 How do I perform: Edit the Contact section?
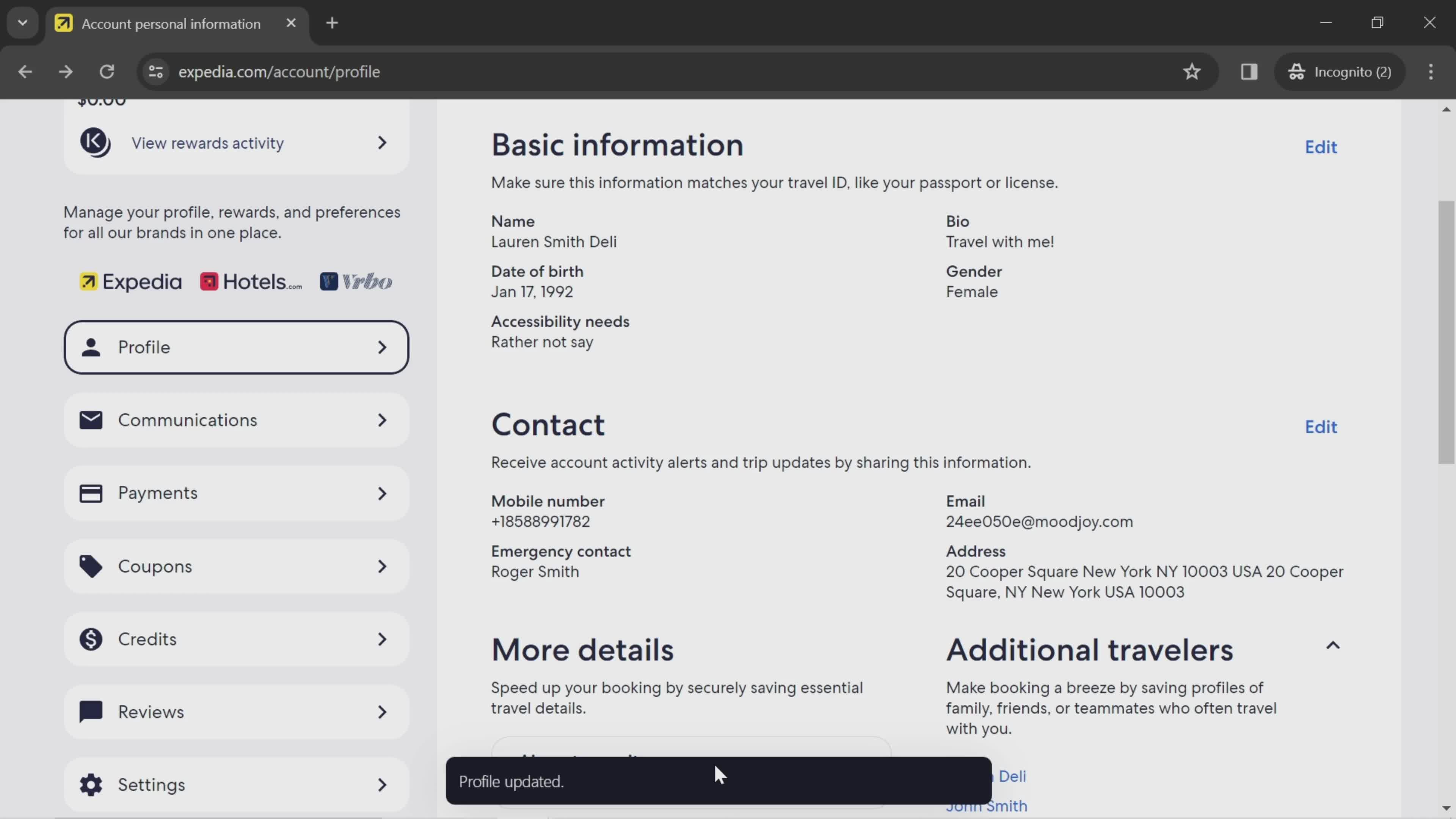click(x=1321, y=427)
